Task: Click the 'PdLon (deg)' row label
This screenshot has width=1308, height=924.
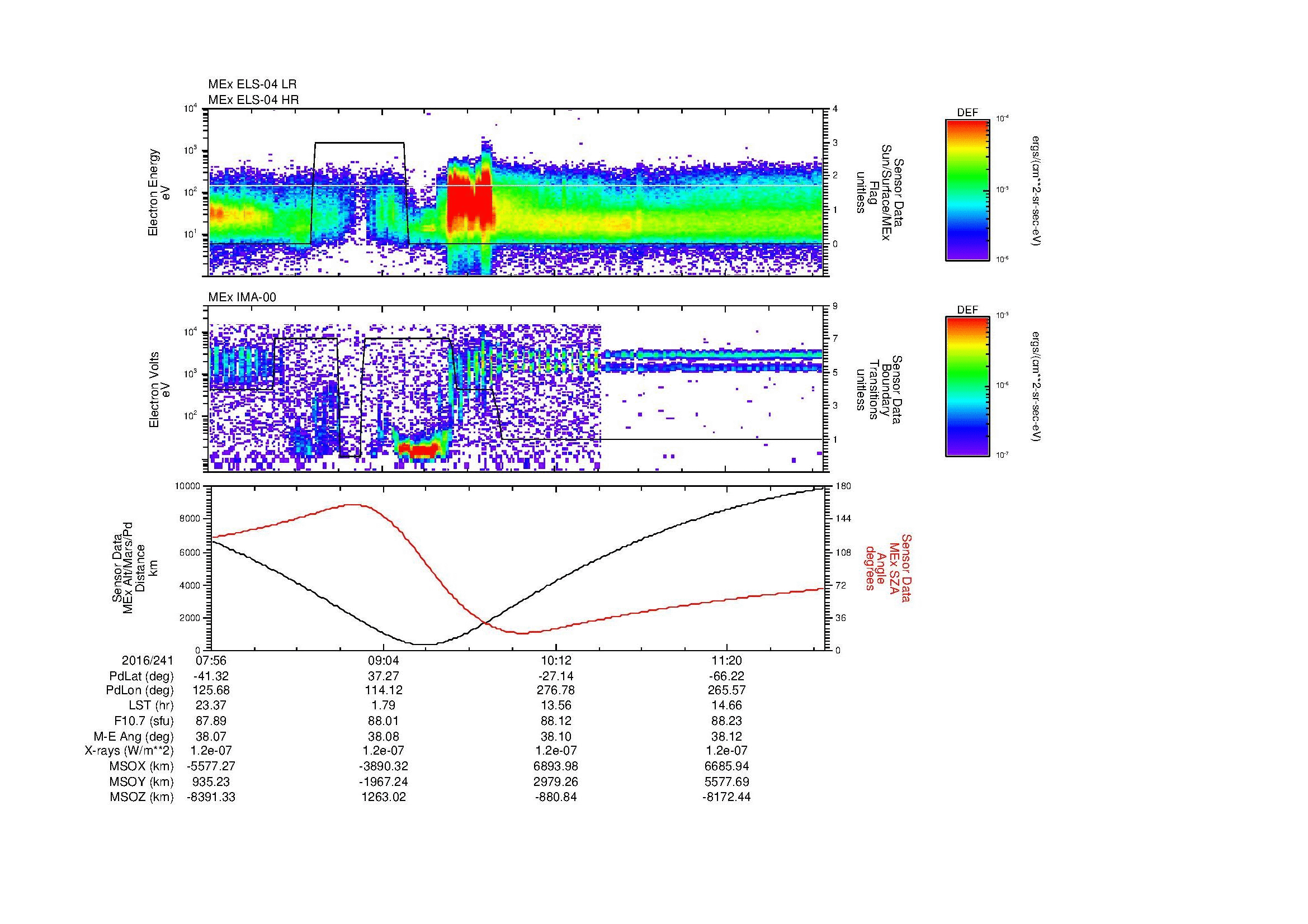Action: tap(140, 691)
